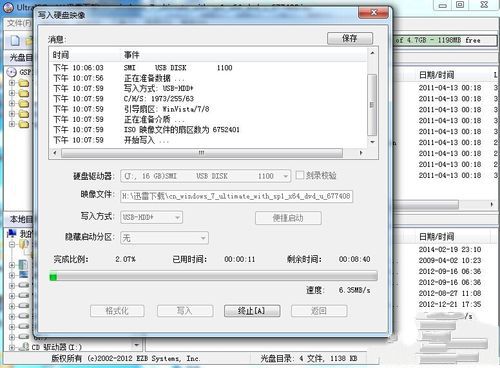500x368 pixels.
Task: Click the Save (保存) button
Action: point(350,38)
